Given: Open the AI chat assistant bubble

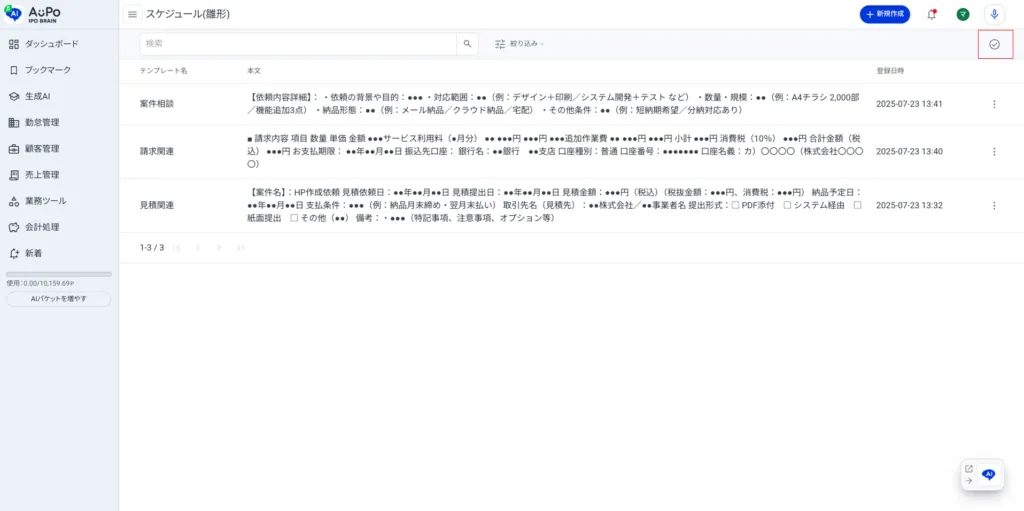Looking at the screenshot, I should click(989, 474).
